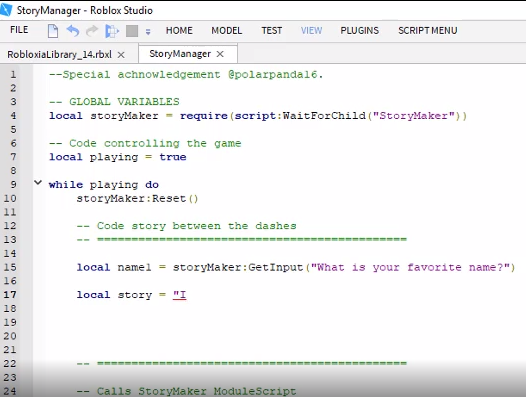Click the Undo arrow icon

point(73,31)
